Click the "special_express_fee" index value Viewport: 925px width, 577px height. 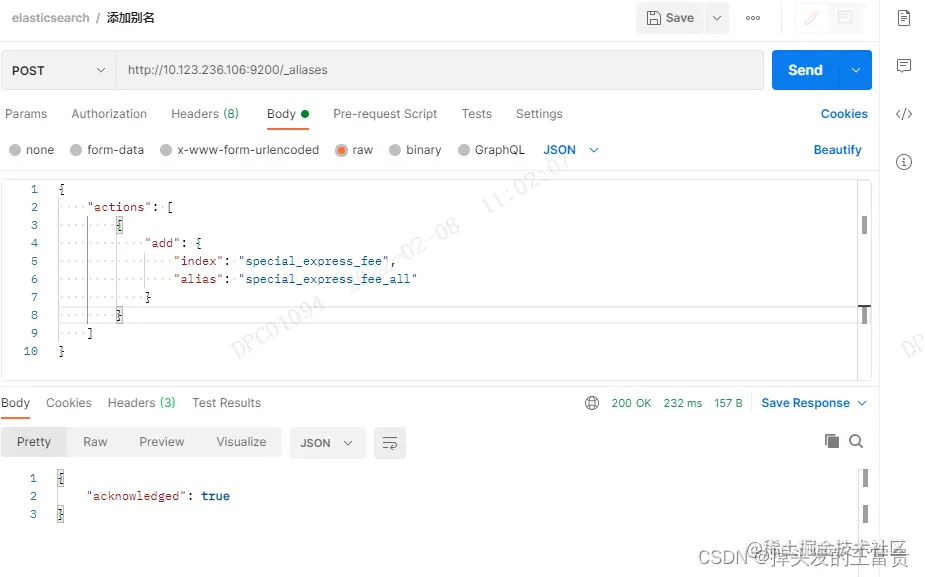point(313,261)
